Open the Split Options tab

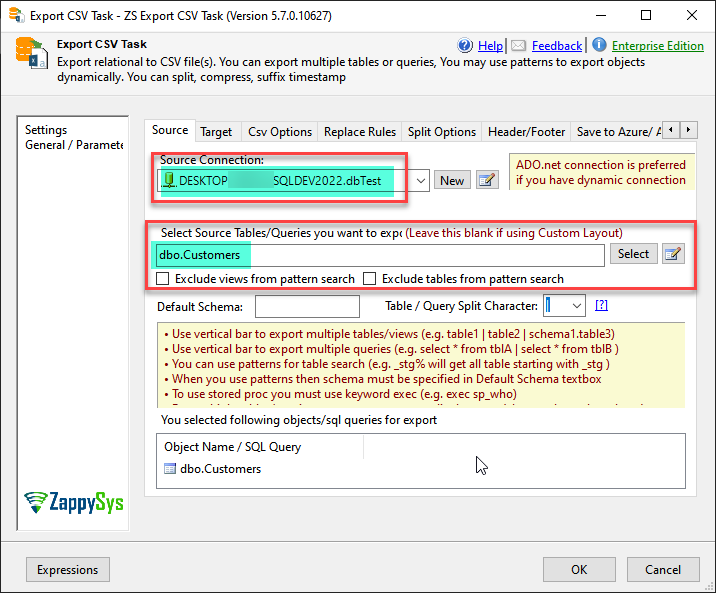(442, 132)
